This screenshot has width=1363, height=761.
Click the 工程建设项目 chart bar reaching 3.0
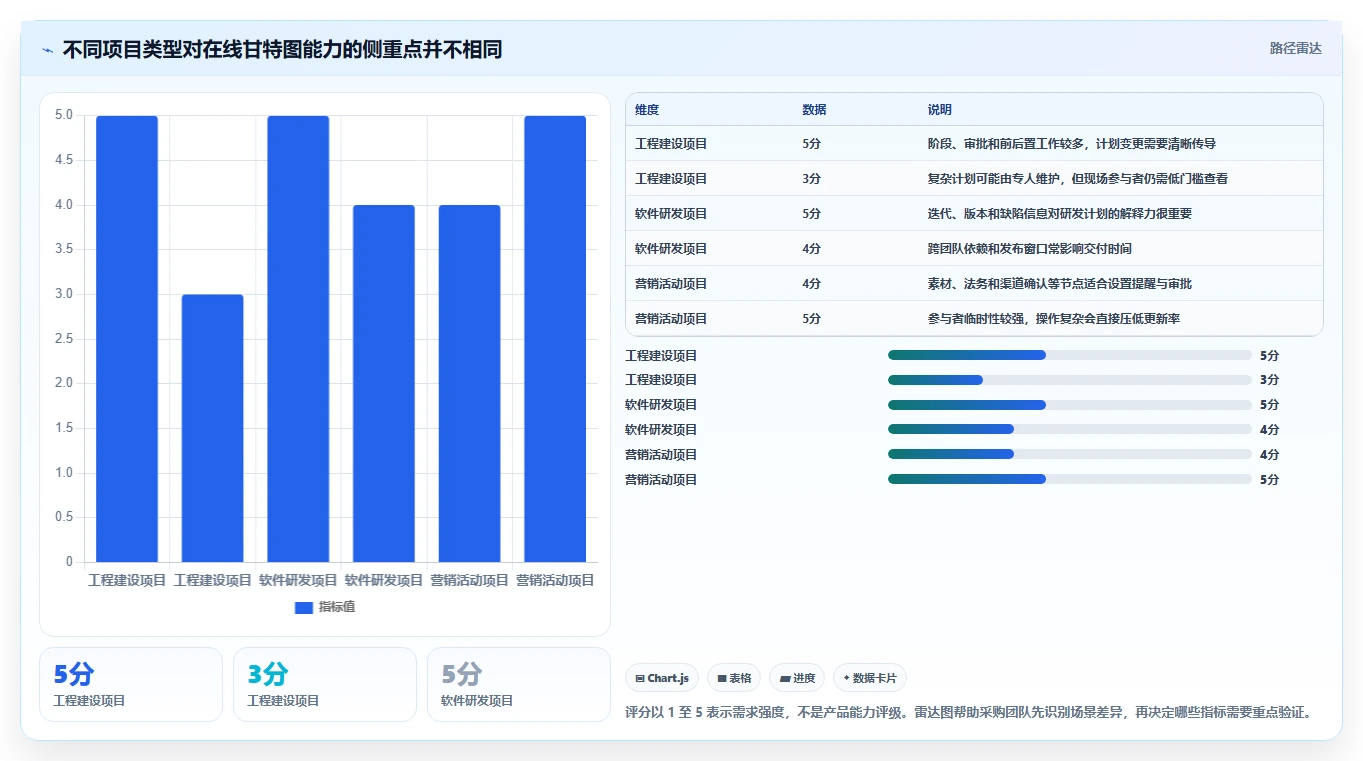tap(212, 428)
